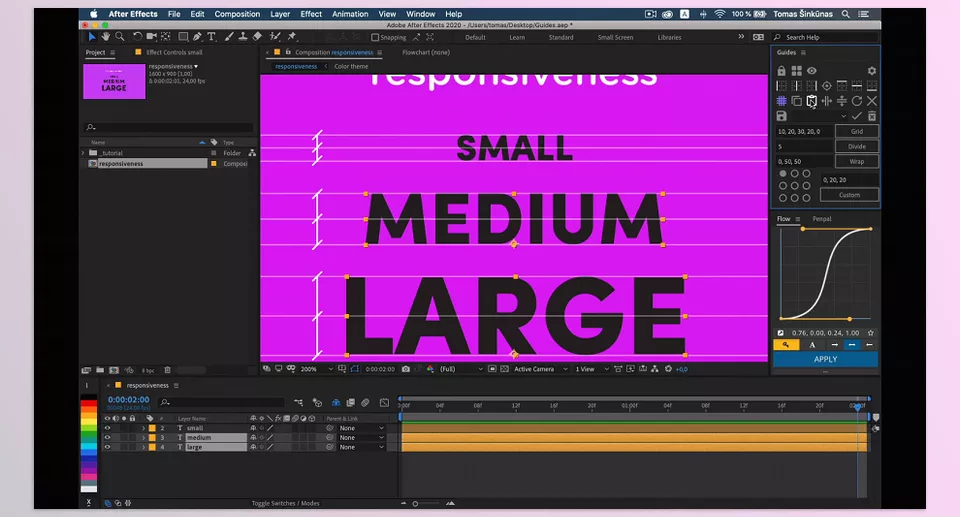960x517 pixels.
Task: Switch to the Penpal tab
Action: 822,219
